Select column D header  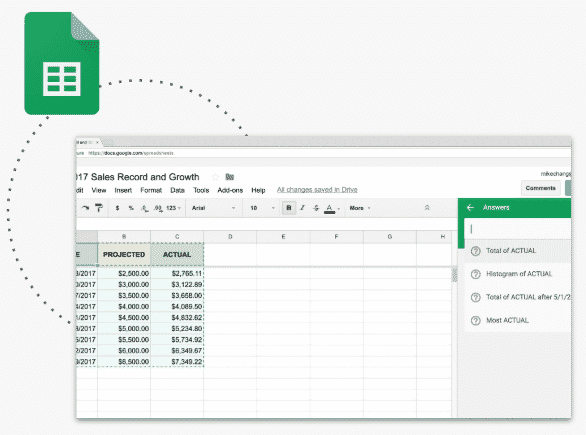[x=230, y=237]
